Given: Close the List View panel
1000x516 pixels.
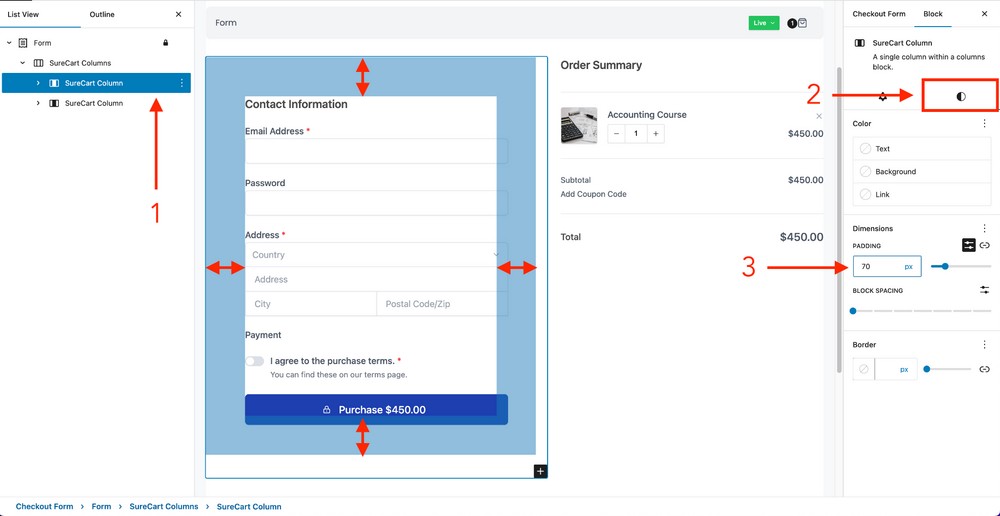Looking at the screenshot, I should point(178,14).
